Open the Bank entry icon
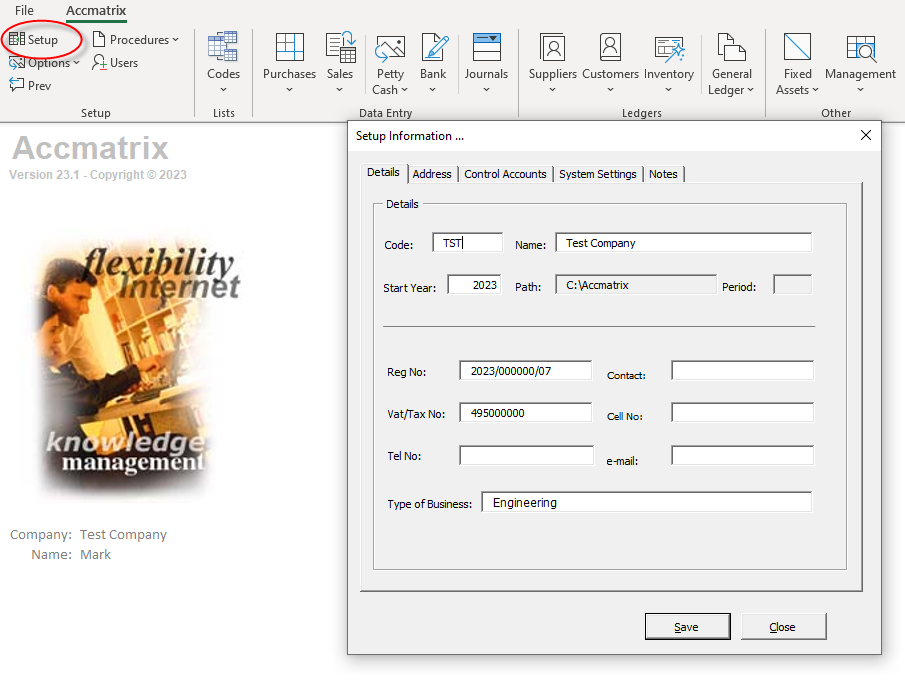 [x=433, y=48]
